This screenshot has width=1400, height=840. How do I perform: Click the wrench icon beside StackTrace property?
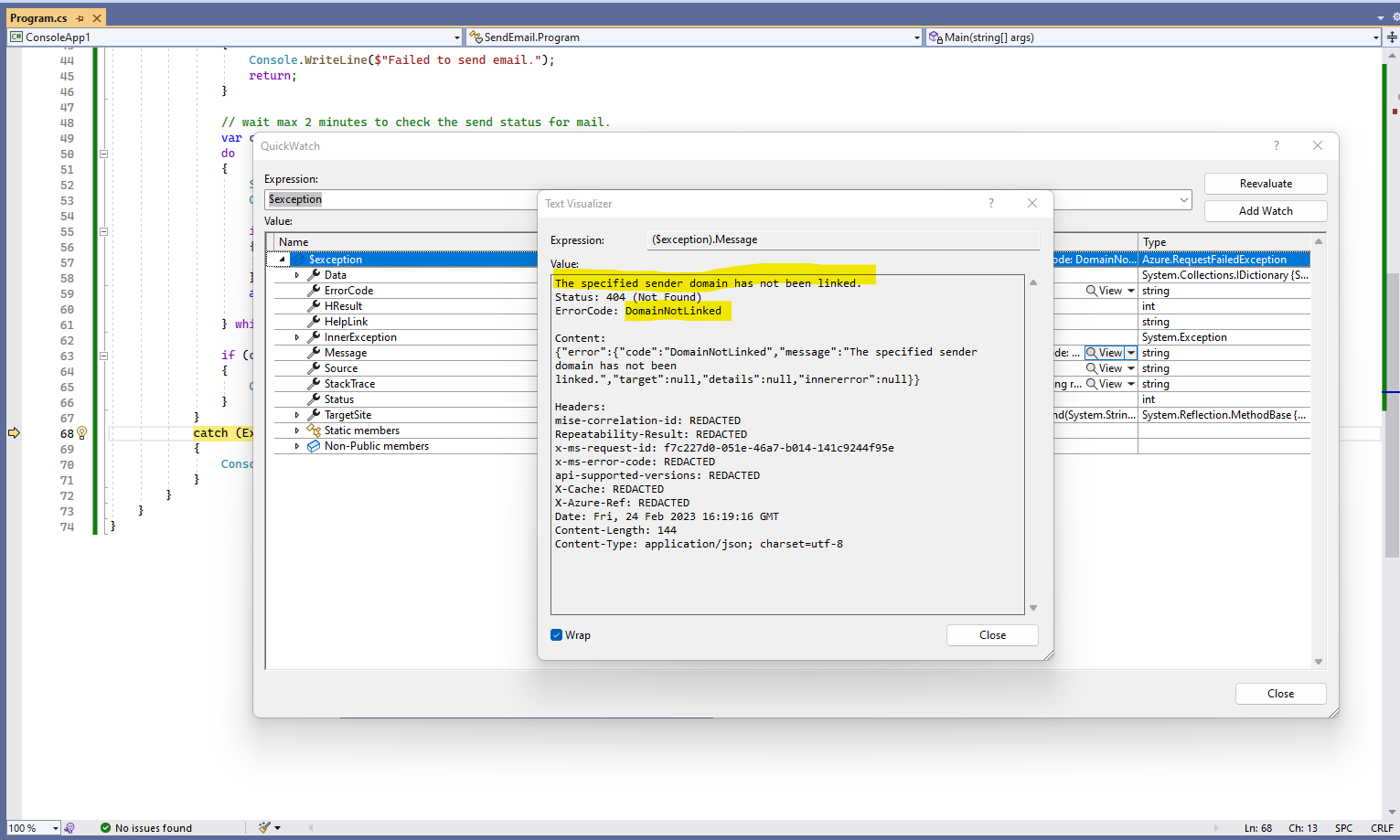[x=314, y=384]
